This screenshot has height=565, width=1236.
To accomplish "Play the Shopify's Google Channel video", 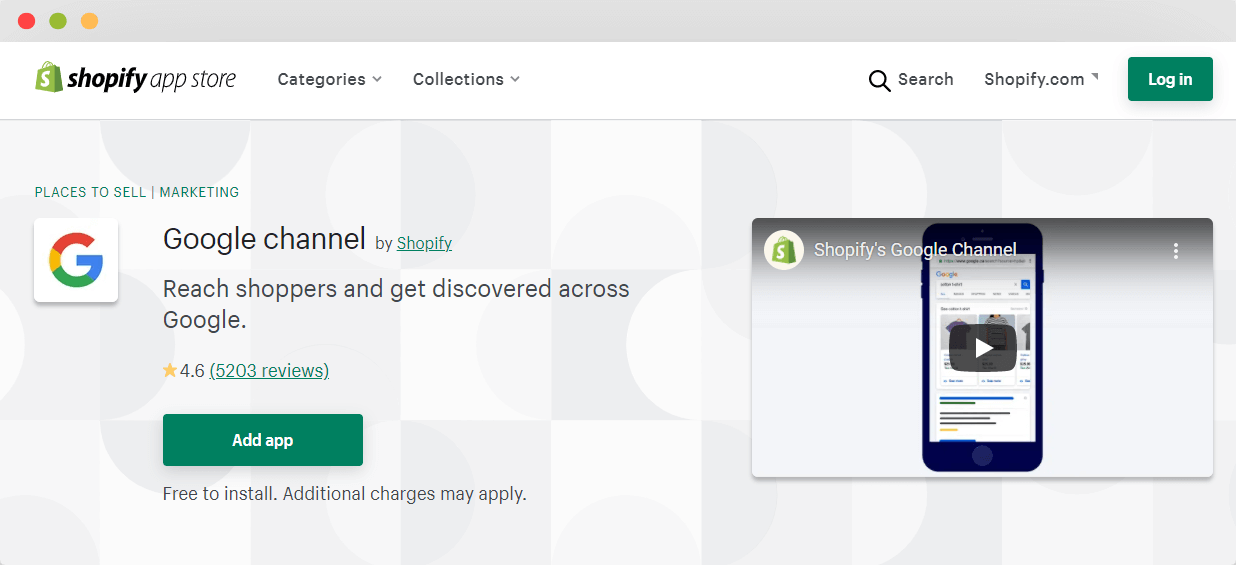I will (x=982, y=348).
